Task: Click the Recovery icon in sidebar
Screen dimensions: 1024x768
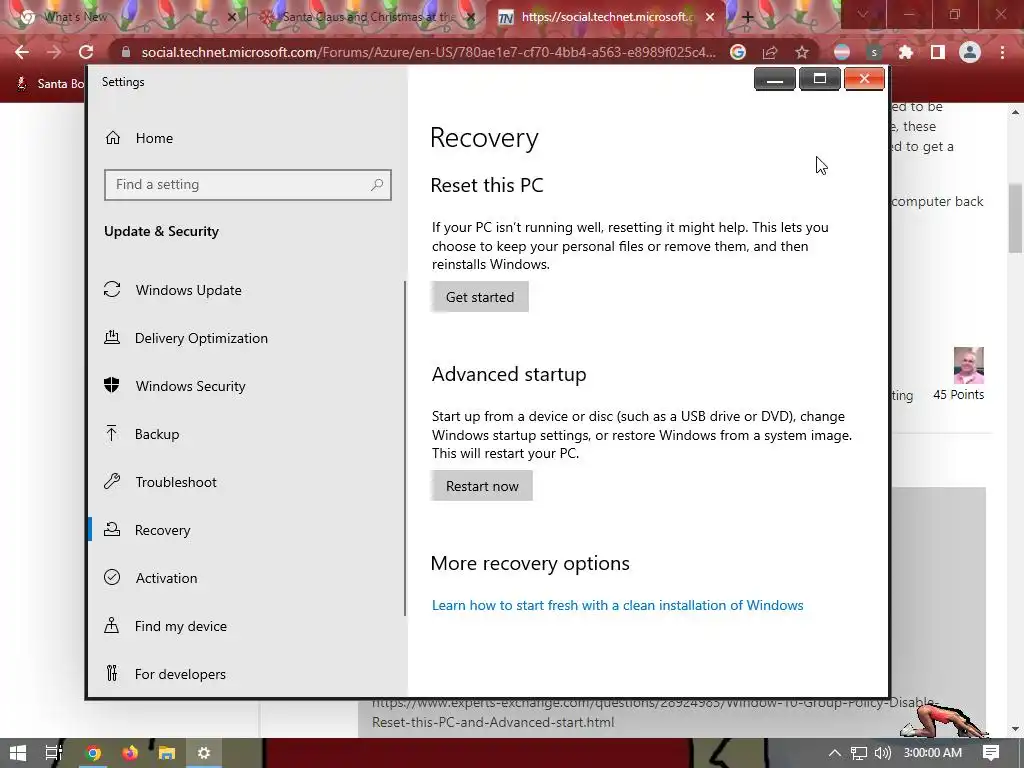Action: click(112, 530)
